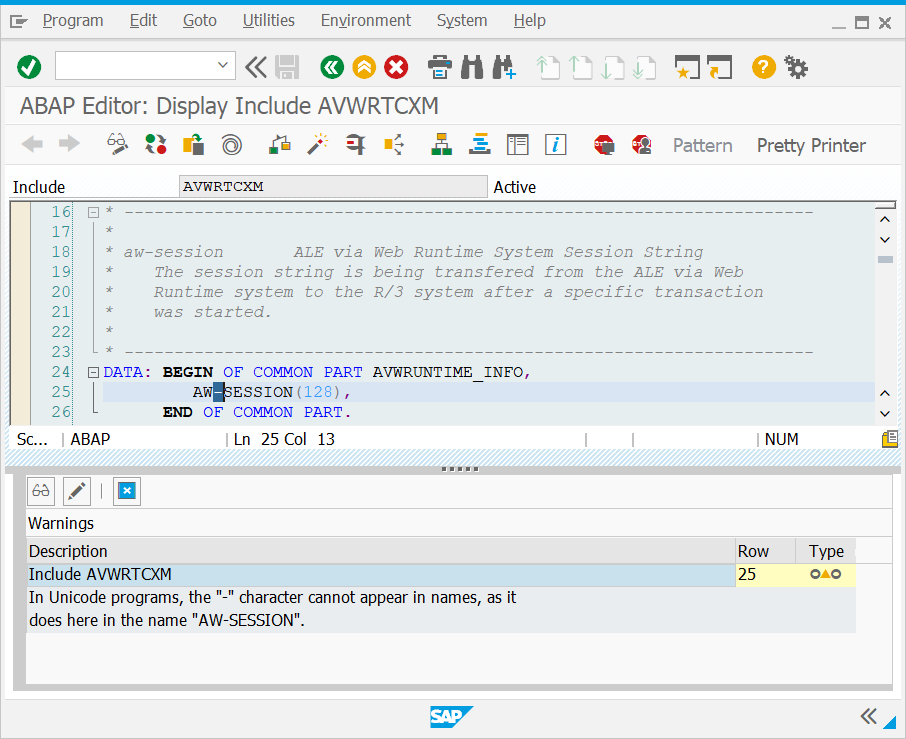Screen dimensions: 906x739
Task: Click the upper scroll-up arrow of the editor
Action: (885, 220)
